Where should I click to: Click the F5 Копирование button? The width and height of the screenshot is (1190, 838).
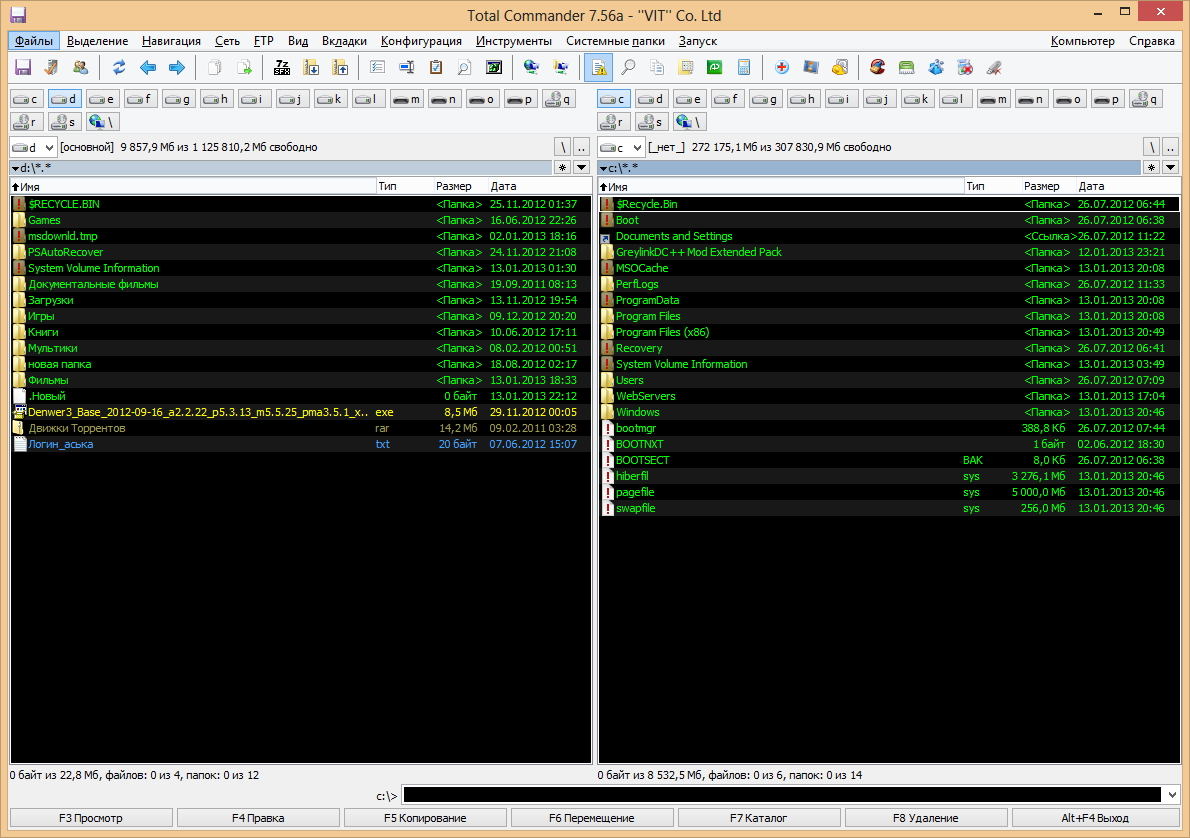coord(425,818)
